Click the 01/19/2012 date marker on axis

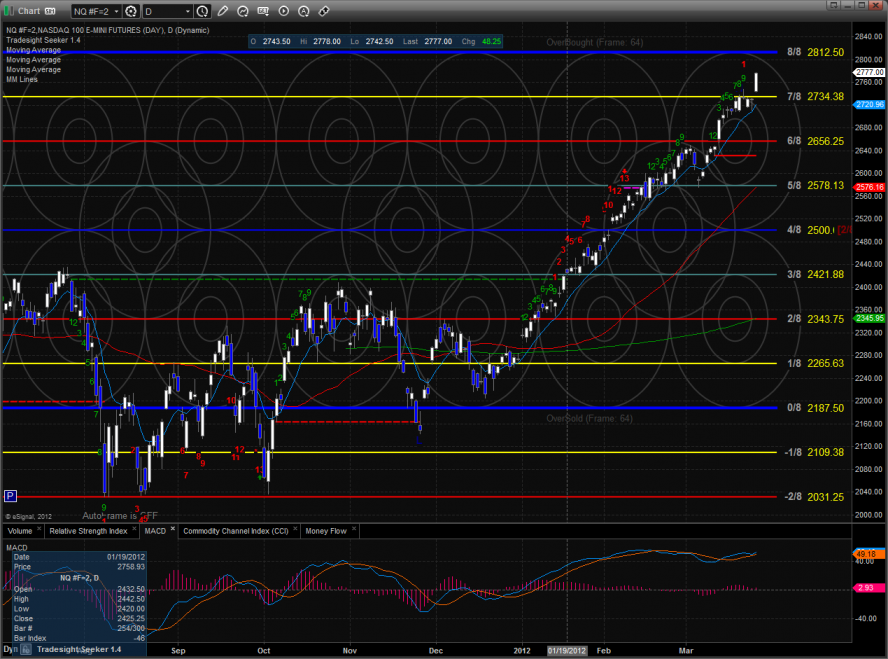tap(566, 649)
